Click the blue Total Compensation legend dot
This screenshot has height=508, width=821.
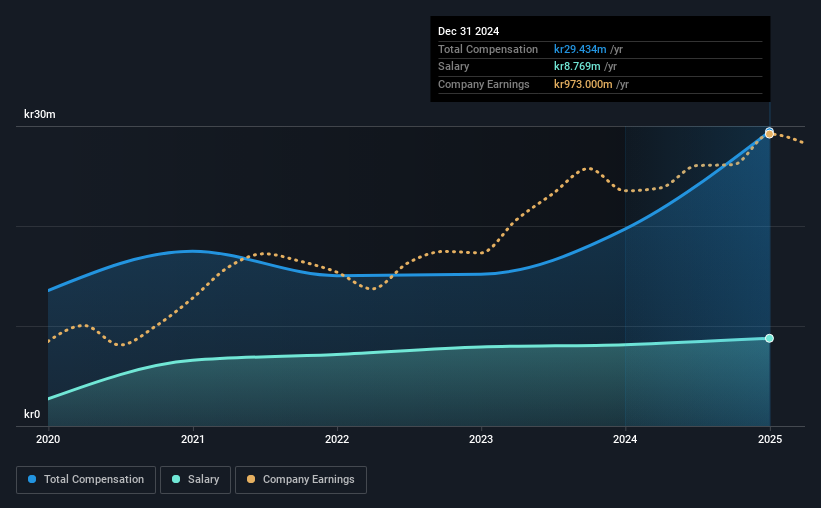[32, 479]
